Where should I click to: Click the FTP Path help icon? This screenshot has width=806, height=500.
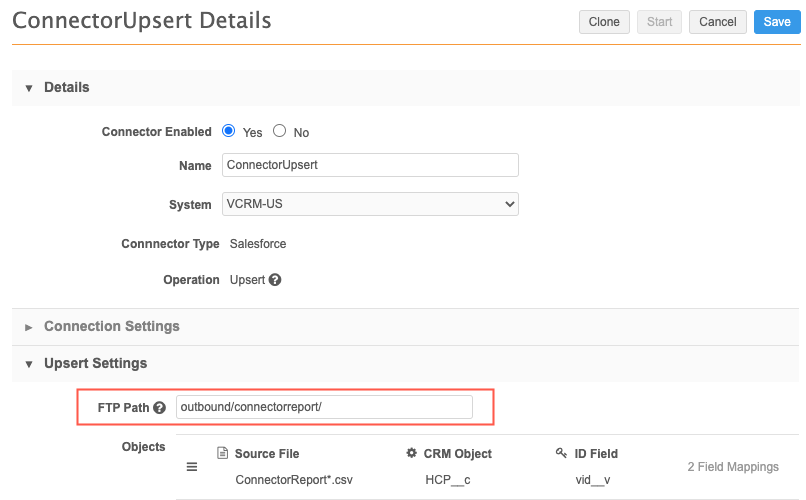click(159, 408)
